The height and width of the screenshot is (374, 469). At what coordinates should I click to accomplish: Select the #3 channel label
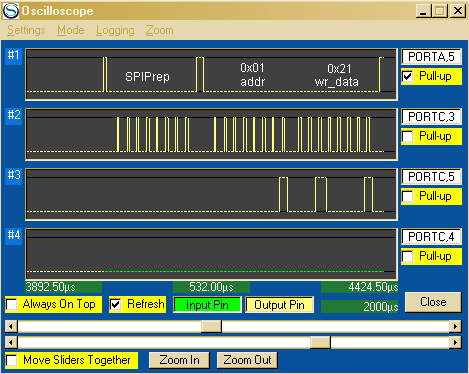14,175
